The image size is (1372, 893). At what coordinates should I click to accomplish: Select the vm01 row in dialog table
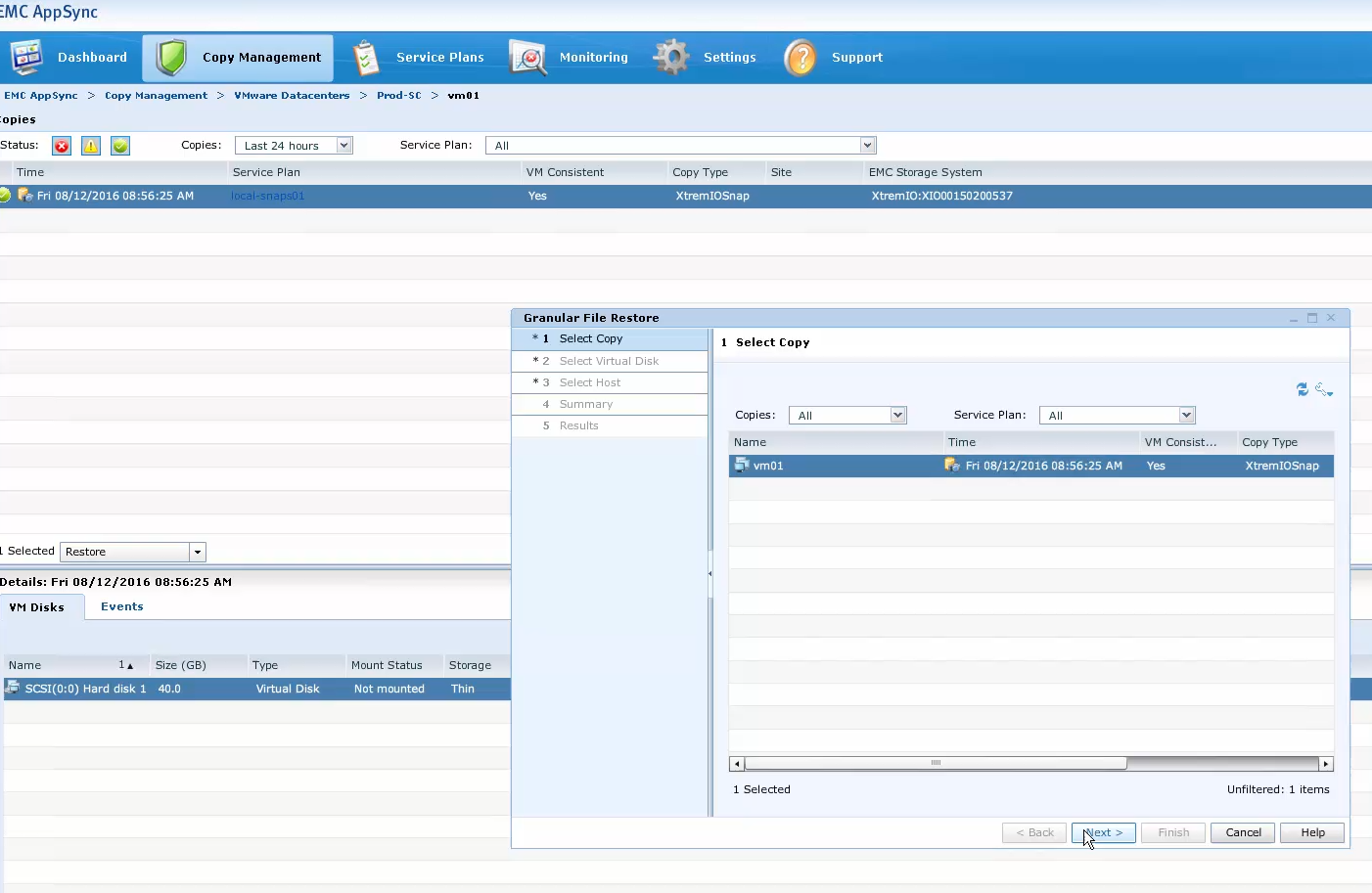click(x=1031, y=466)
